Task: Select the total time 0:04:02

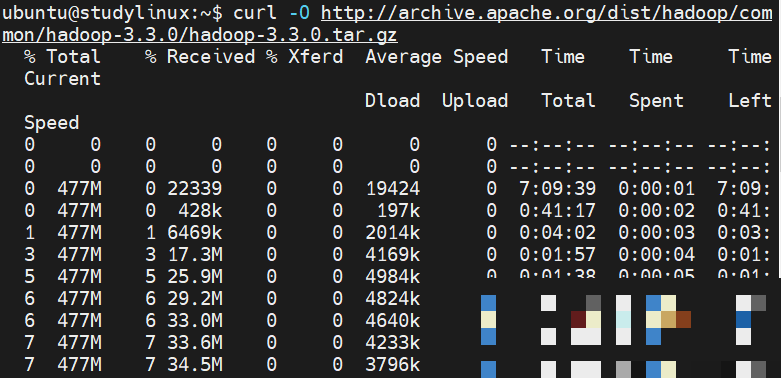Action: (557, 233)
